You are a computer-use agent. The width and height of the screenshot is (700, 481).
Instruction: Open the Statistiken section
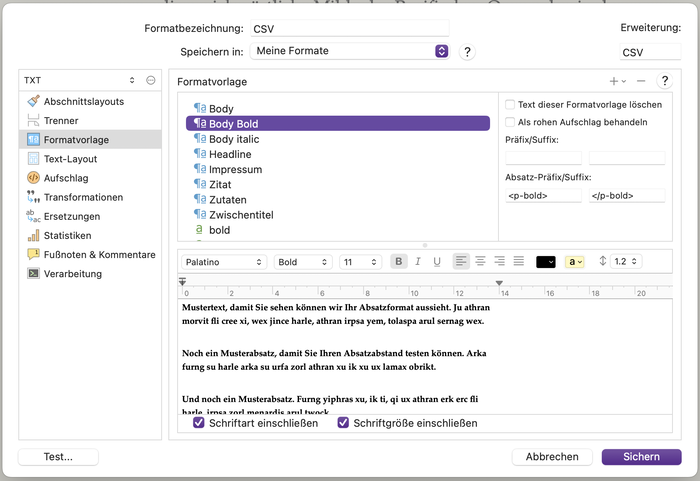(x=90, y=236)
